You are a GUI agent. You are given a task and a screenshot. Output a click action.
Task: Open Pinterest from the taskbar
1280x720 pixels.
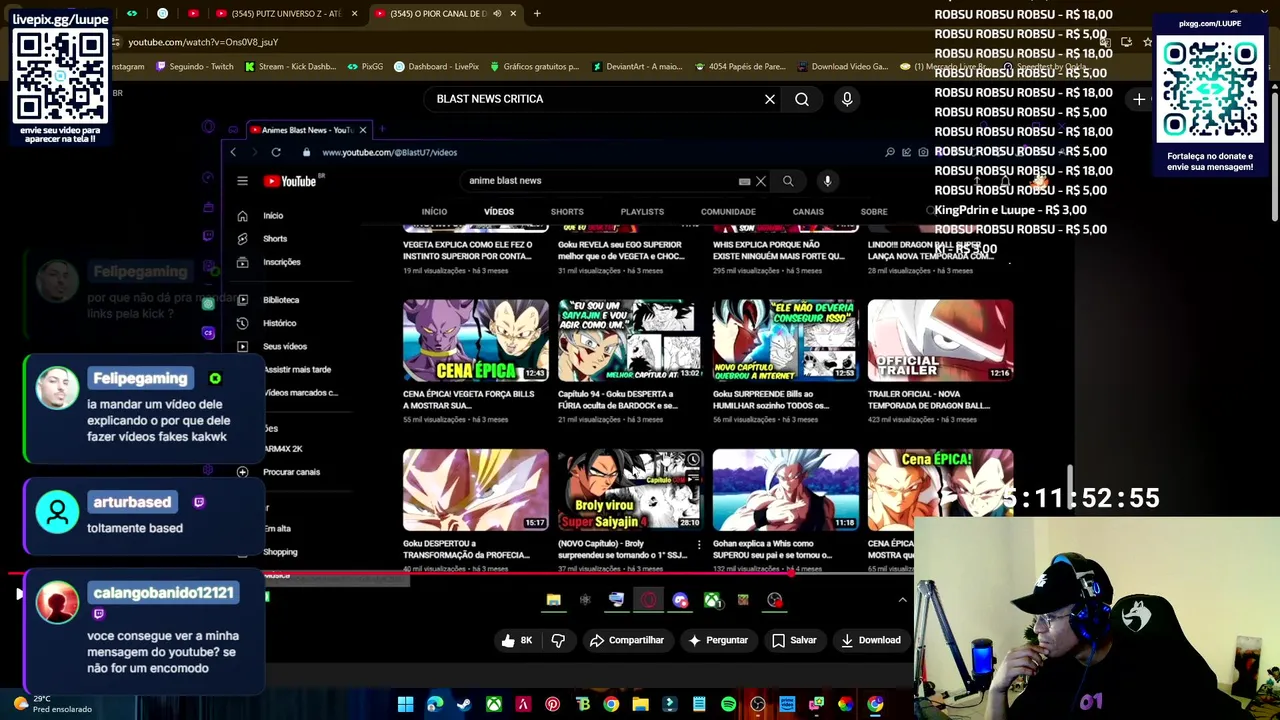pyautogui.click(x=552, y=705)
